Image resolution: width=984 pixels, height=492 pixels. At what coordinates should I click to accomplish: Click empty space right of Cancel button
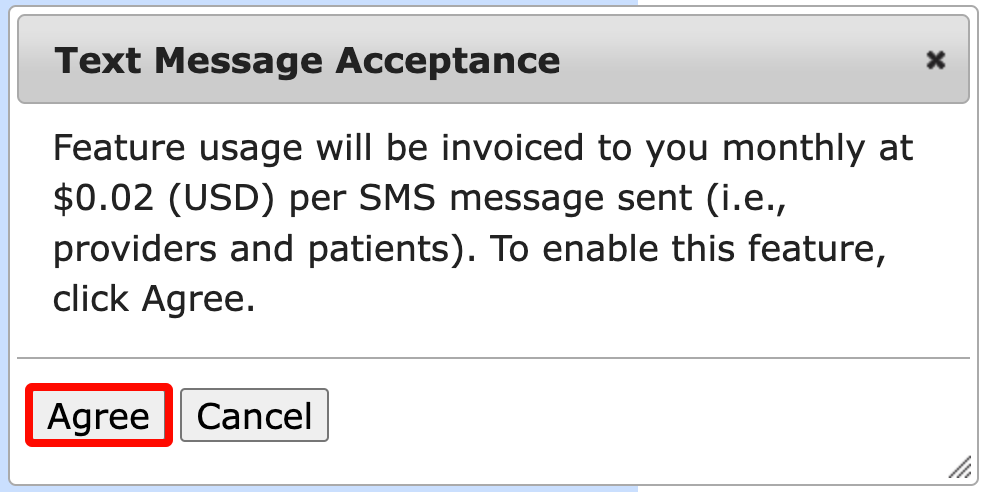pos(640,416)
